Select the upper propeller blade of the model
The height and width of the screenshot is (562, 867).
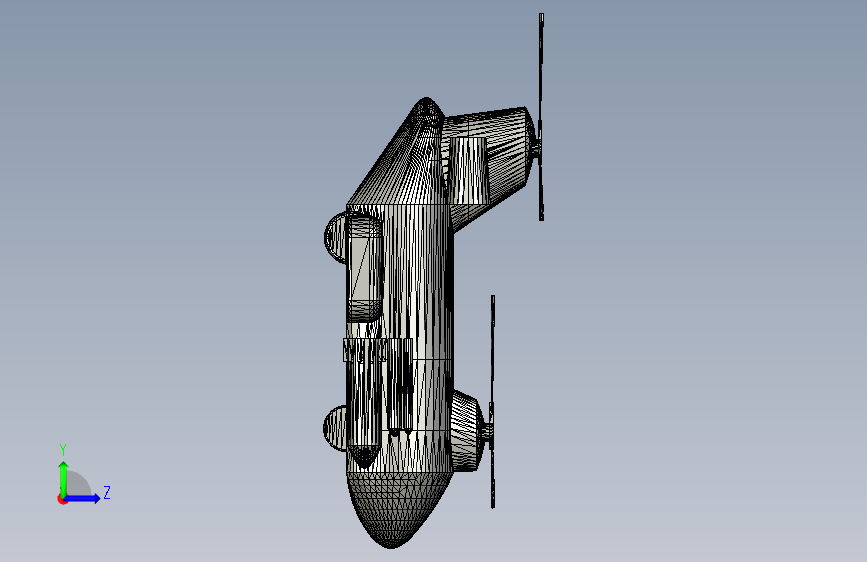(x=541, y=117)
